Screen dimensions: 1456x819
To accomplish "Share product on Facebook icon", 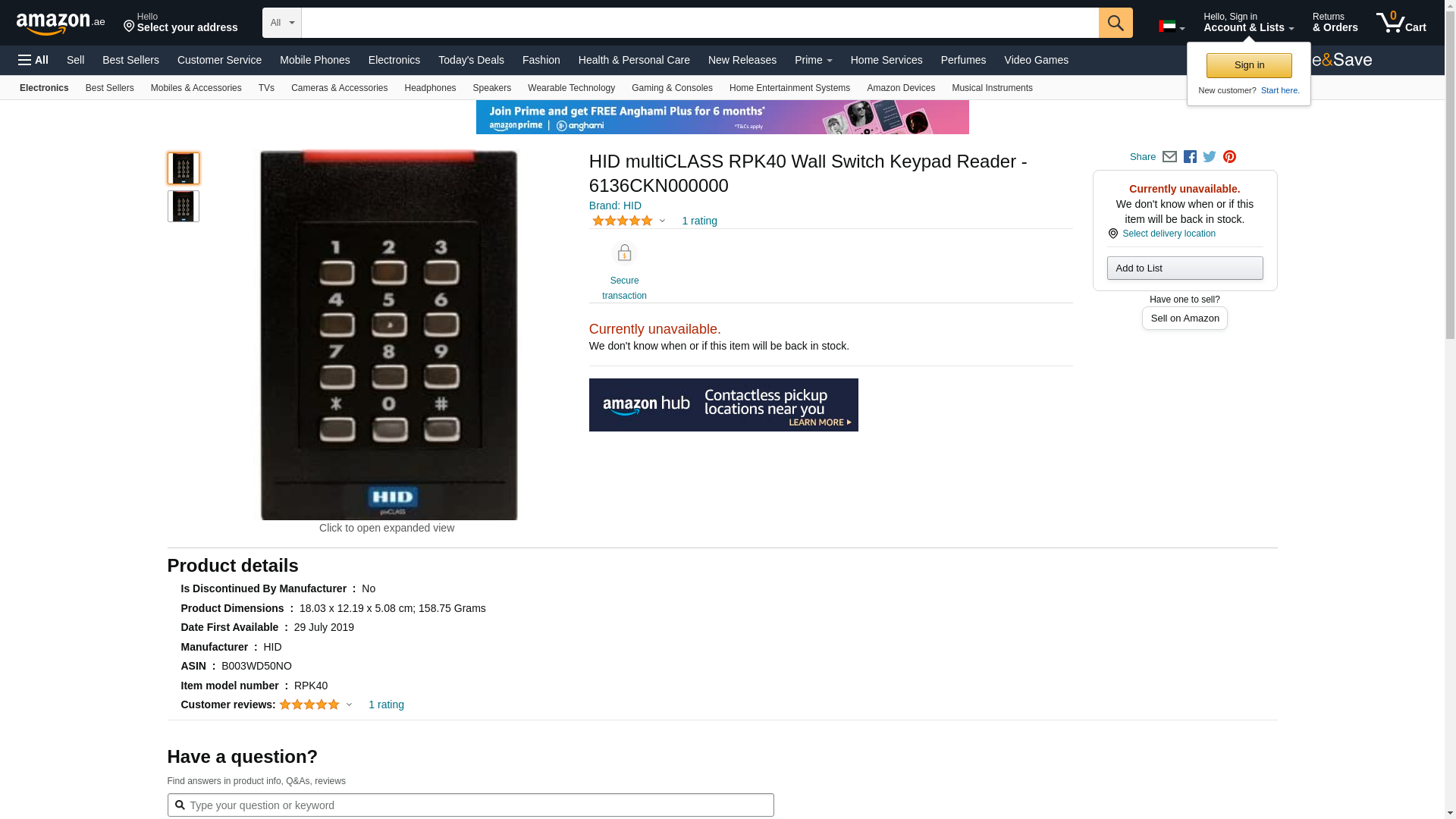I will tap(1190, 157).
